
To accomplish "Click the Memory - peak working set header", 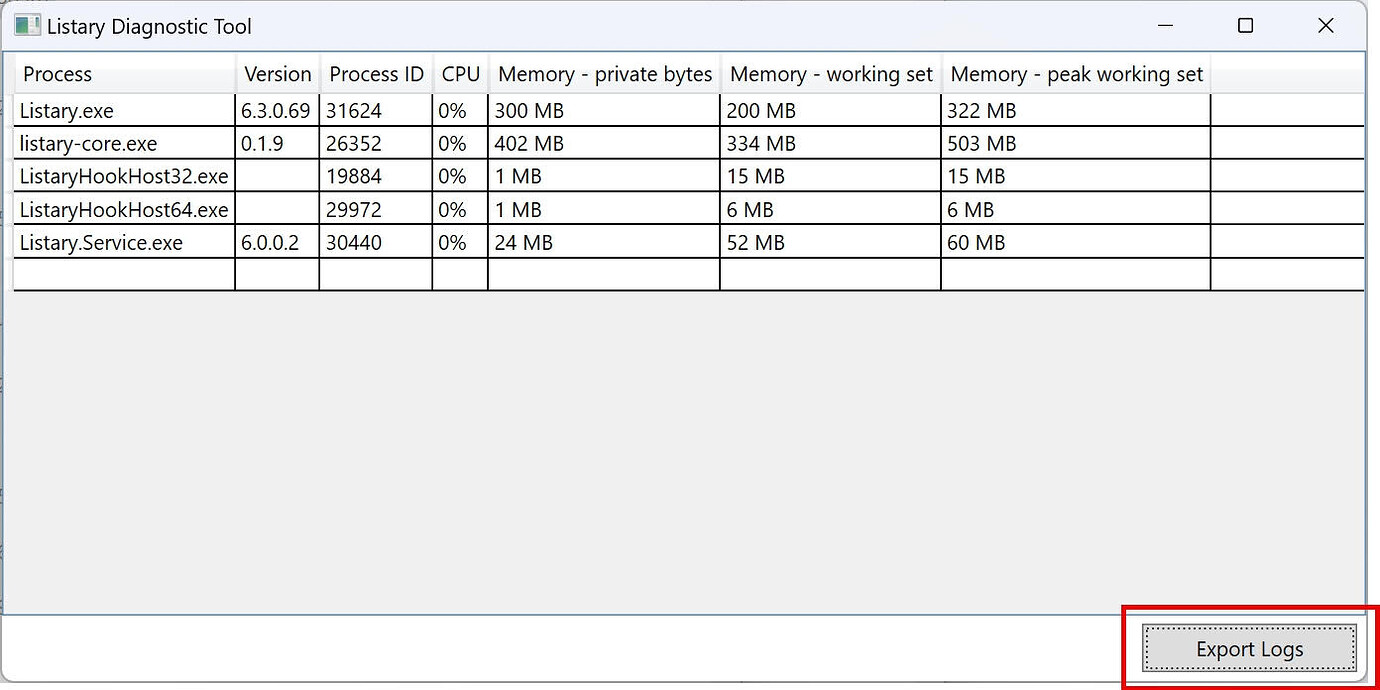I will click(1075, 73).
